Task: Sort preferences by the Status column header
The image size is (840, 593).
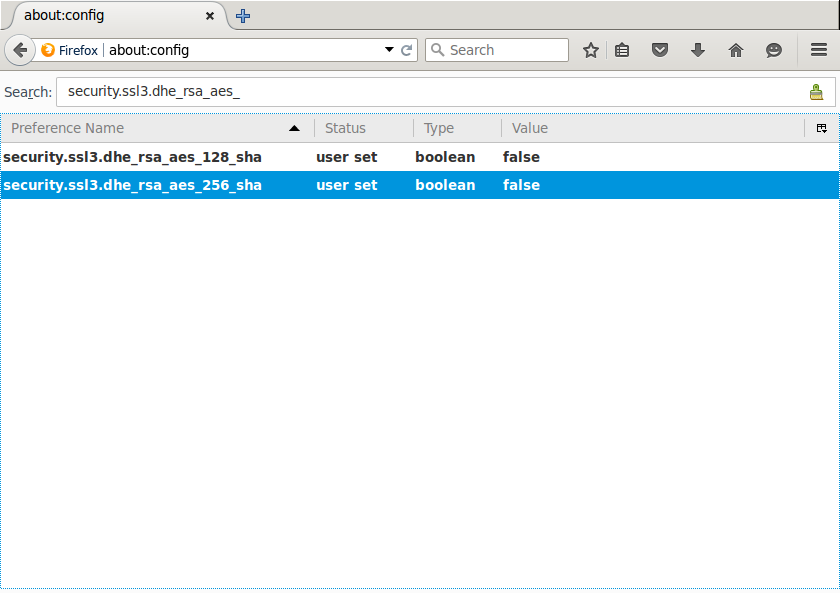Action: click(x=345, y=128)
